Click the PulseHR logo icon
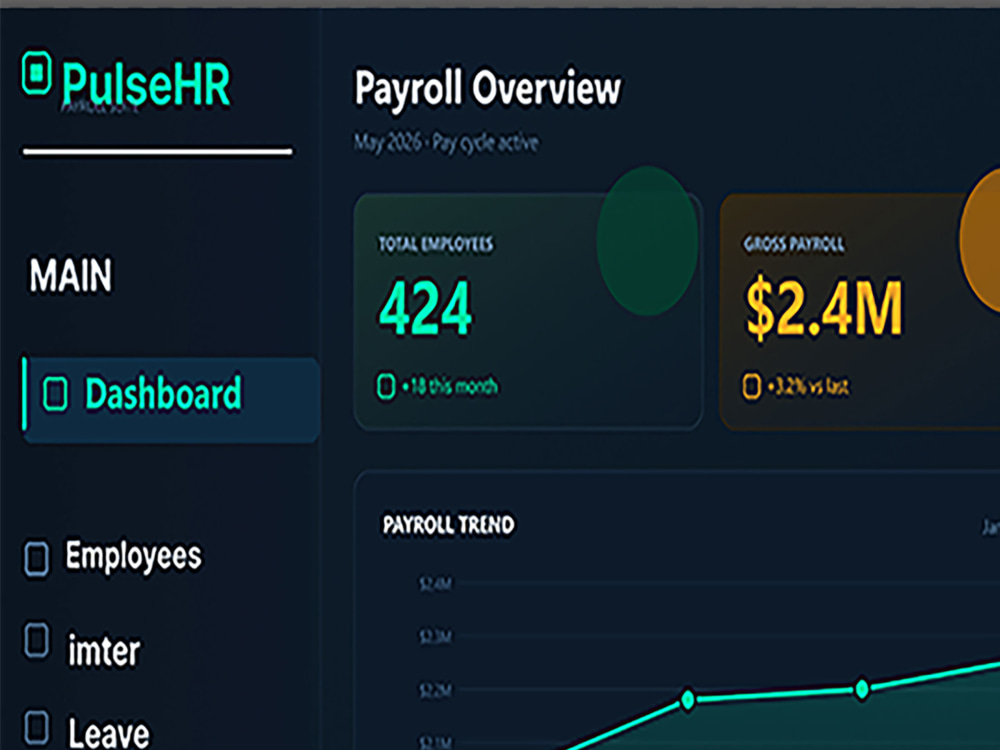This screenshot has height=750, width=1000. 36,73
